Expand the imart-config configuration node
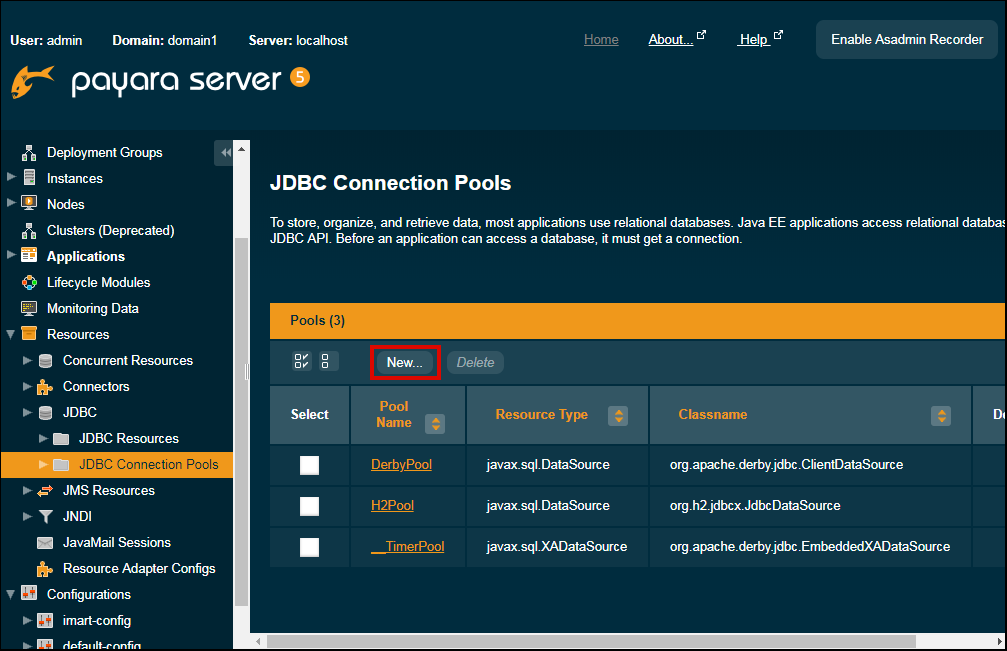The height and width of the screenshot is (651, 1007). click(26, 620)
